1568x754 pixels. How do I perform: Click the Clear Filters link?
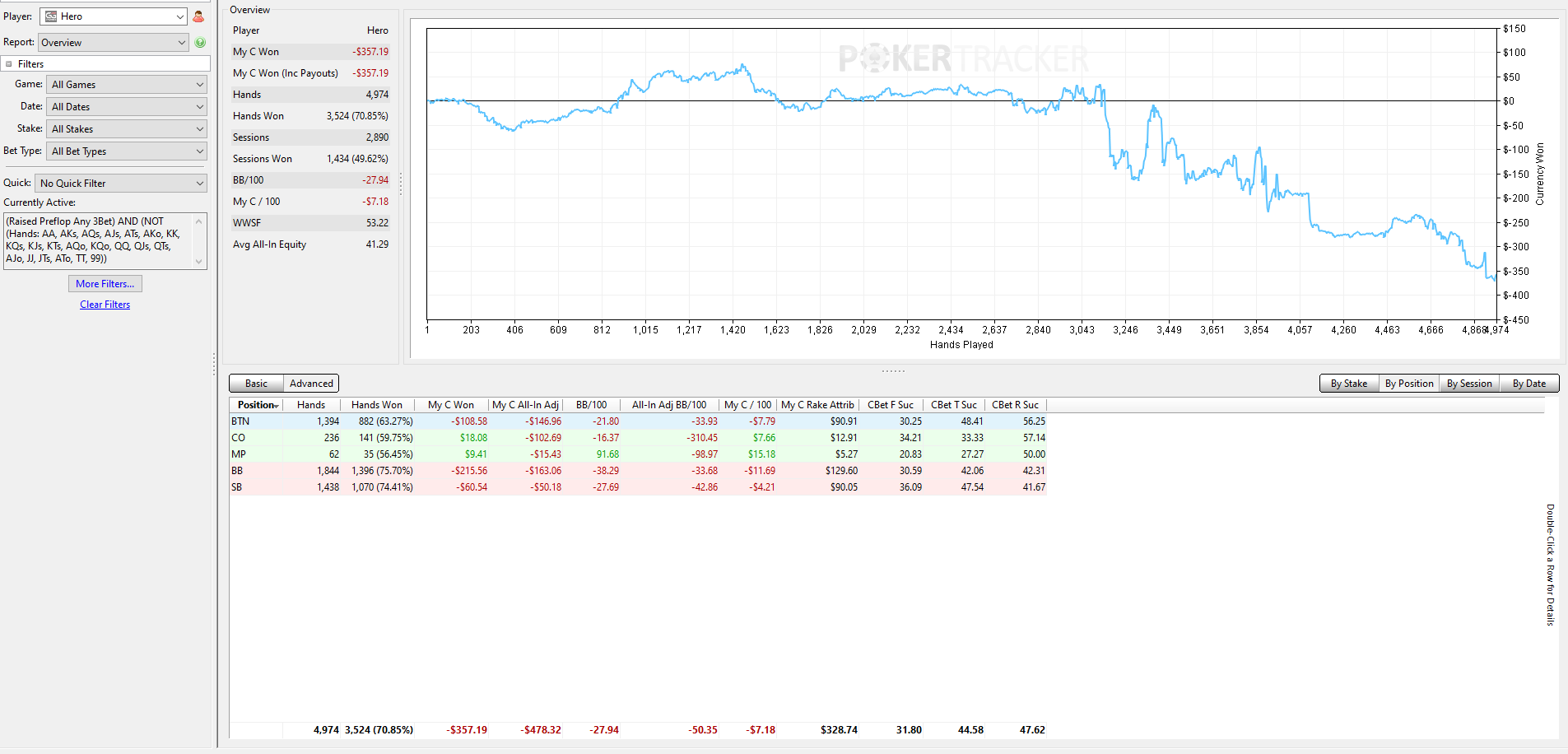pos(105,305)
